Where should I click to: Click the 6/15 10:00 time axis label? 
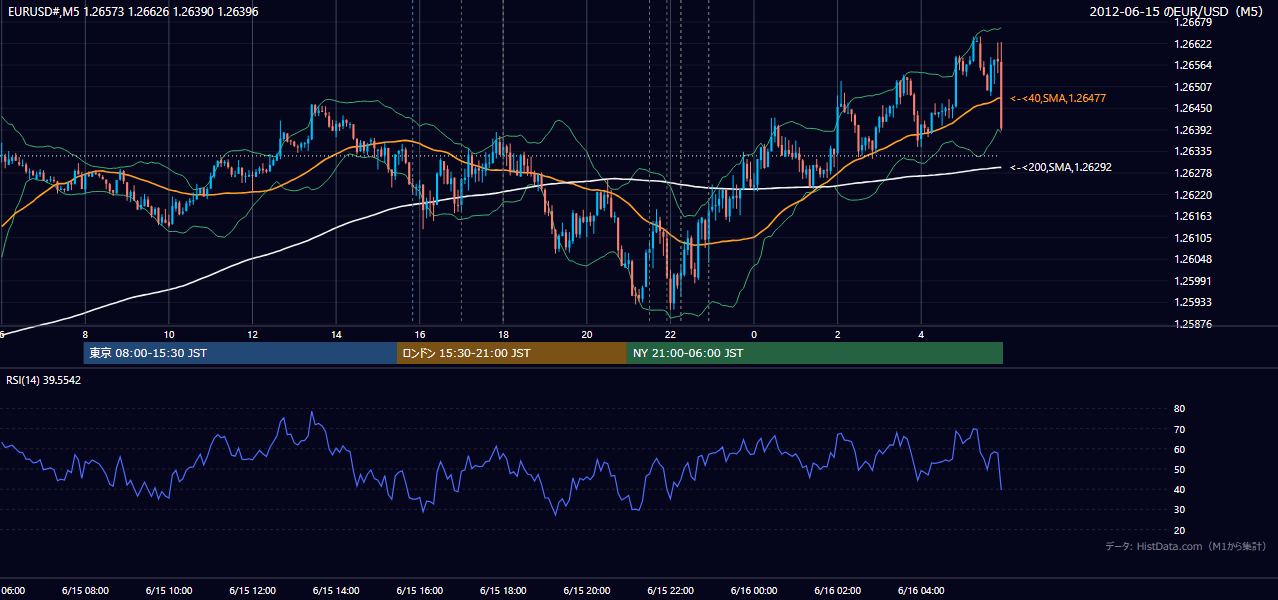coord(169,590)
